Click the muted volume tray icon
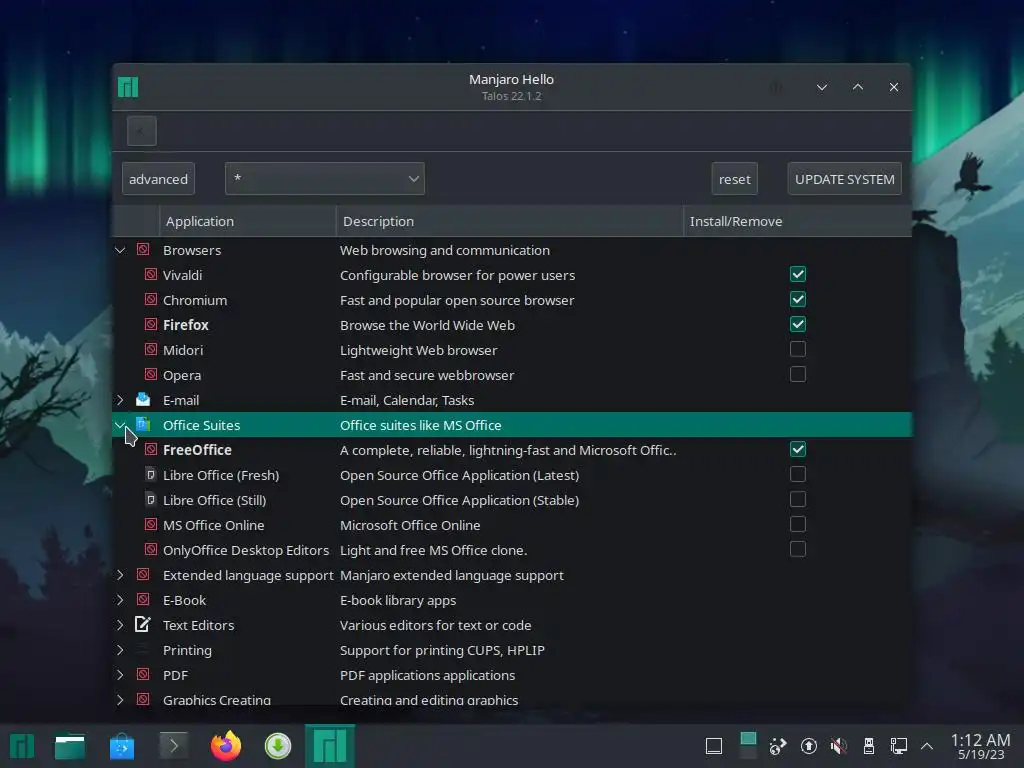This screenshot has width=1024, height=768. tap(839, 746)
